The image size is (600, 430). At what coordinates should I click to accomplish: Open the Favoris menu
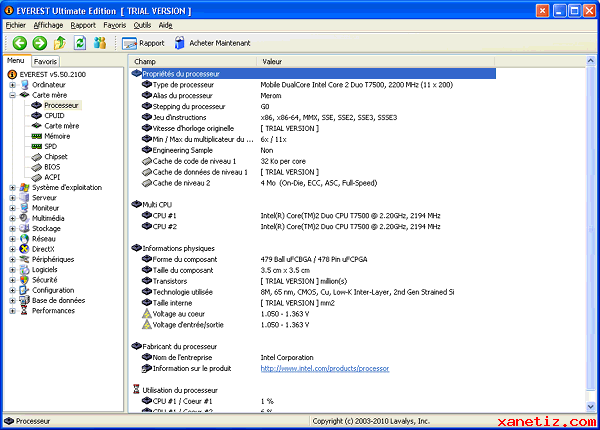pyautogui.click(x=114, y=25)
